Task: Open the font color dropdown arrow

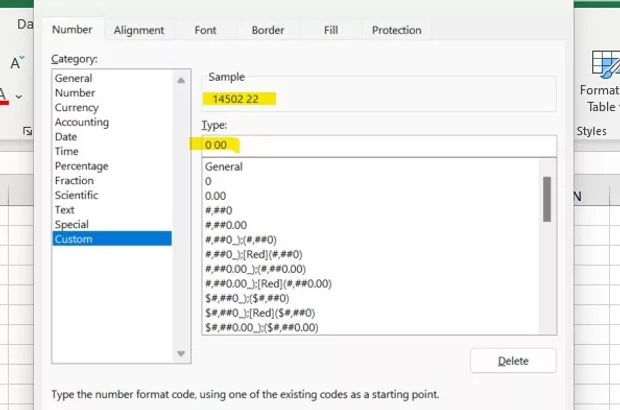Action: pyautogui.click(x=19, y=97)
